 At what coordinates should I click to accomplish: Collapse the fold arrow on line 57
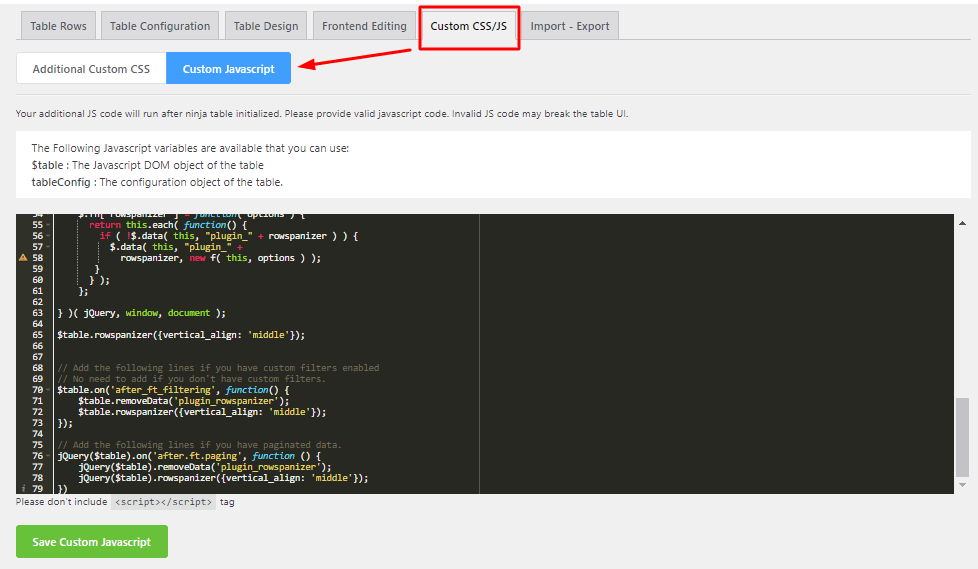point(50,247)
